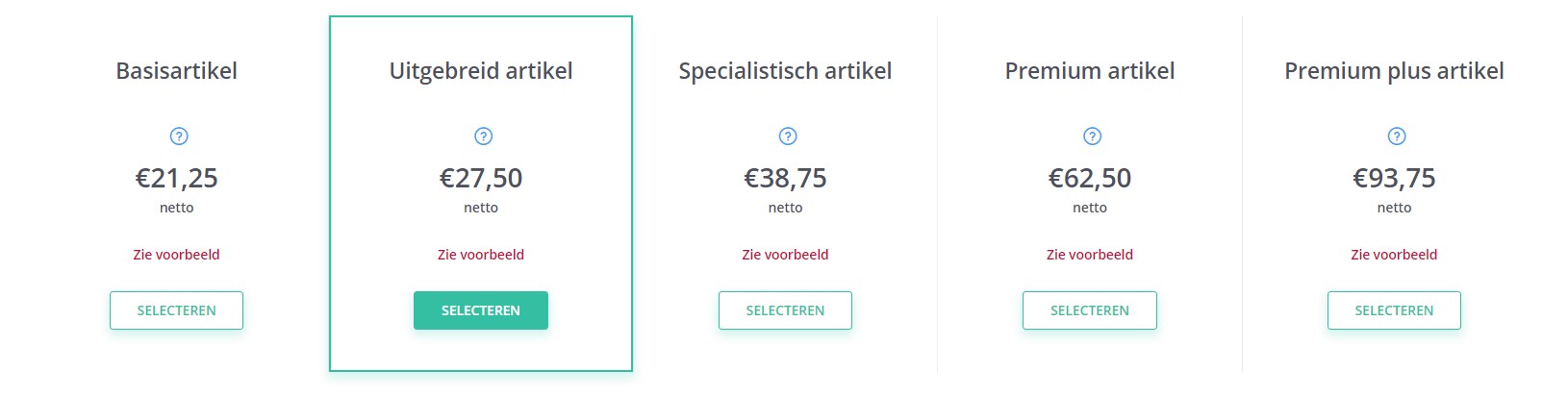View the example for Uitgebreid artikel

tap(481, 255)
